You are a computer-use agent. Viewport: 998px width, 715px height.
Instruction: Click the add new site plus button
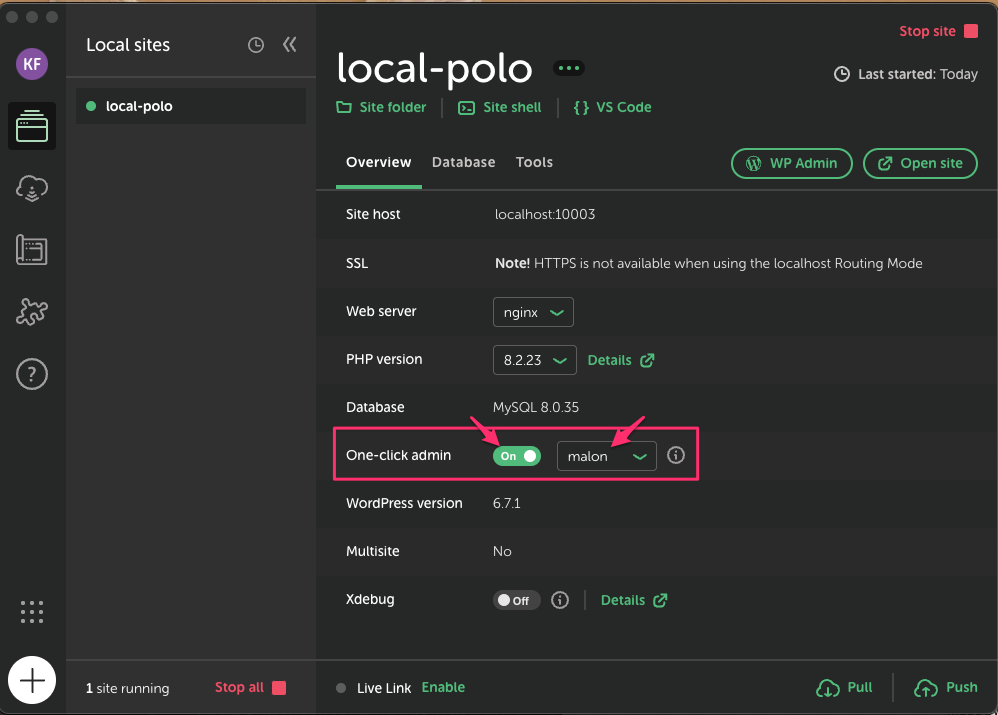pyautogui.click(x=32, y=681)
